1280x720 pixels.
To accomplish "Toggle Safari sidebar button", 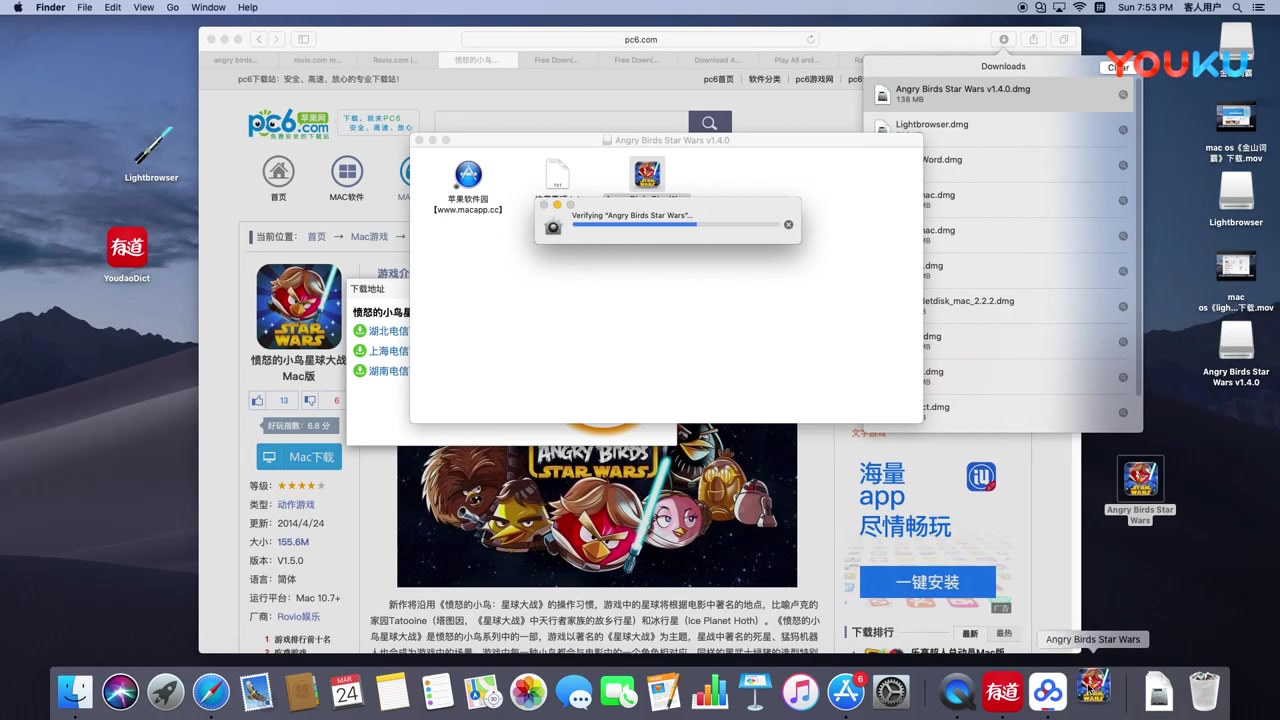I will (303, 39).
